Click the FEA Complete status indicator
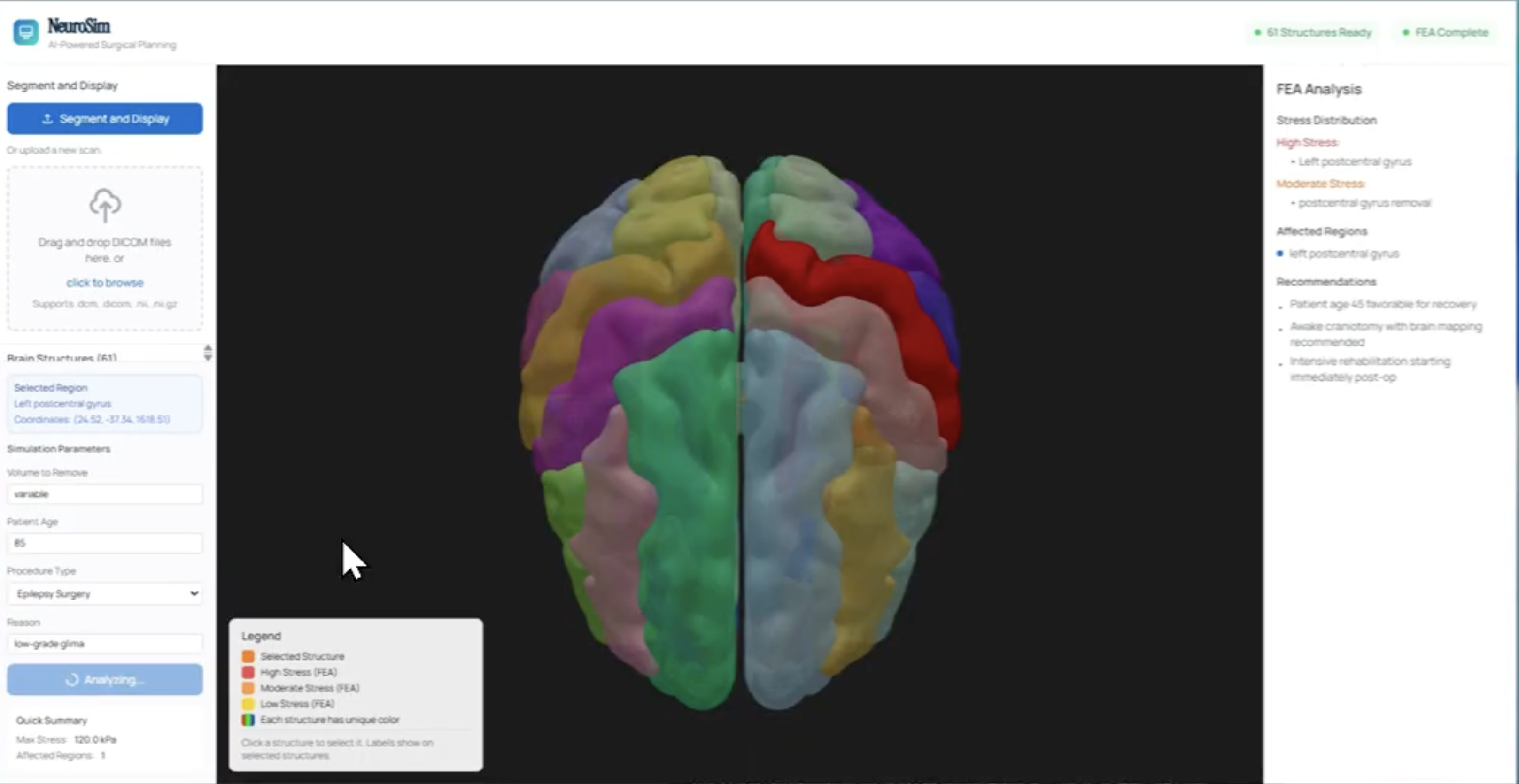Image resolution: width=1519 pixels, height=784 pixels. click(1445, 32)
